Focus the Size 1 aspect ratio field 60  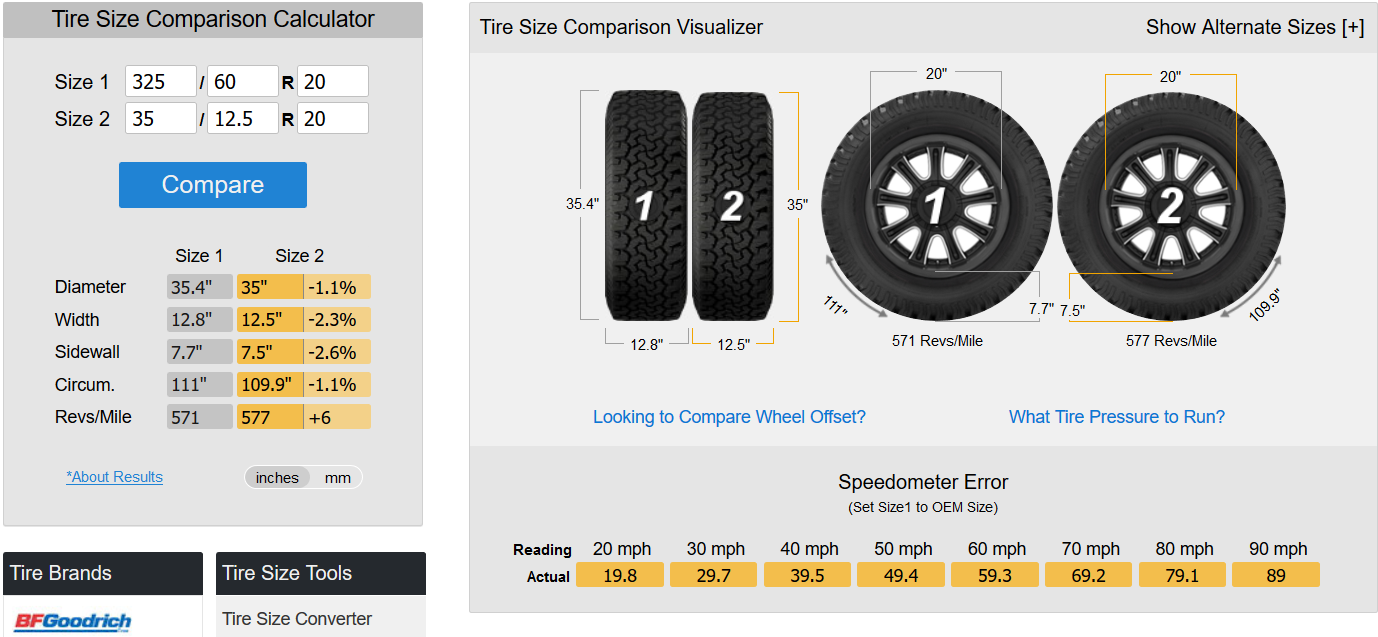pyautogui.click(x=243, y=82)
